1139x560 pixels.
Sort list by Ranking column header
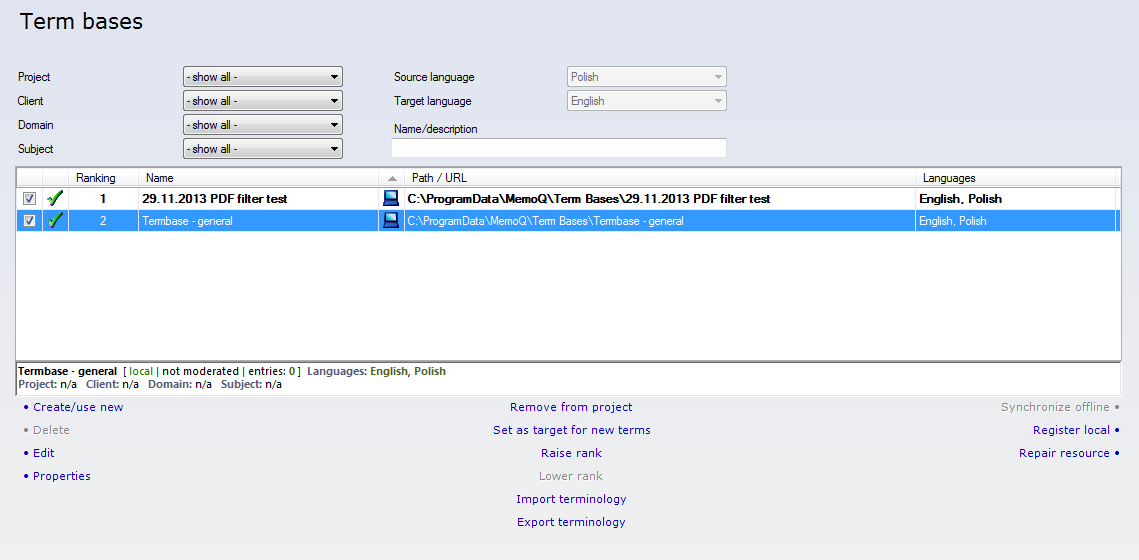(x=96, y=178)
